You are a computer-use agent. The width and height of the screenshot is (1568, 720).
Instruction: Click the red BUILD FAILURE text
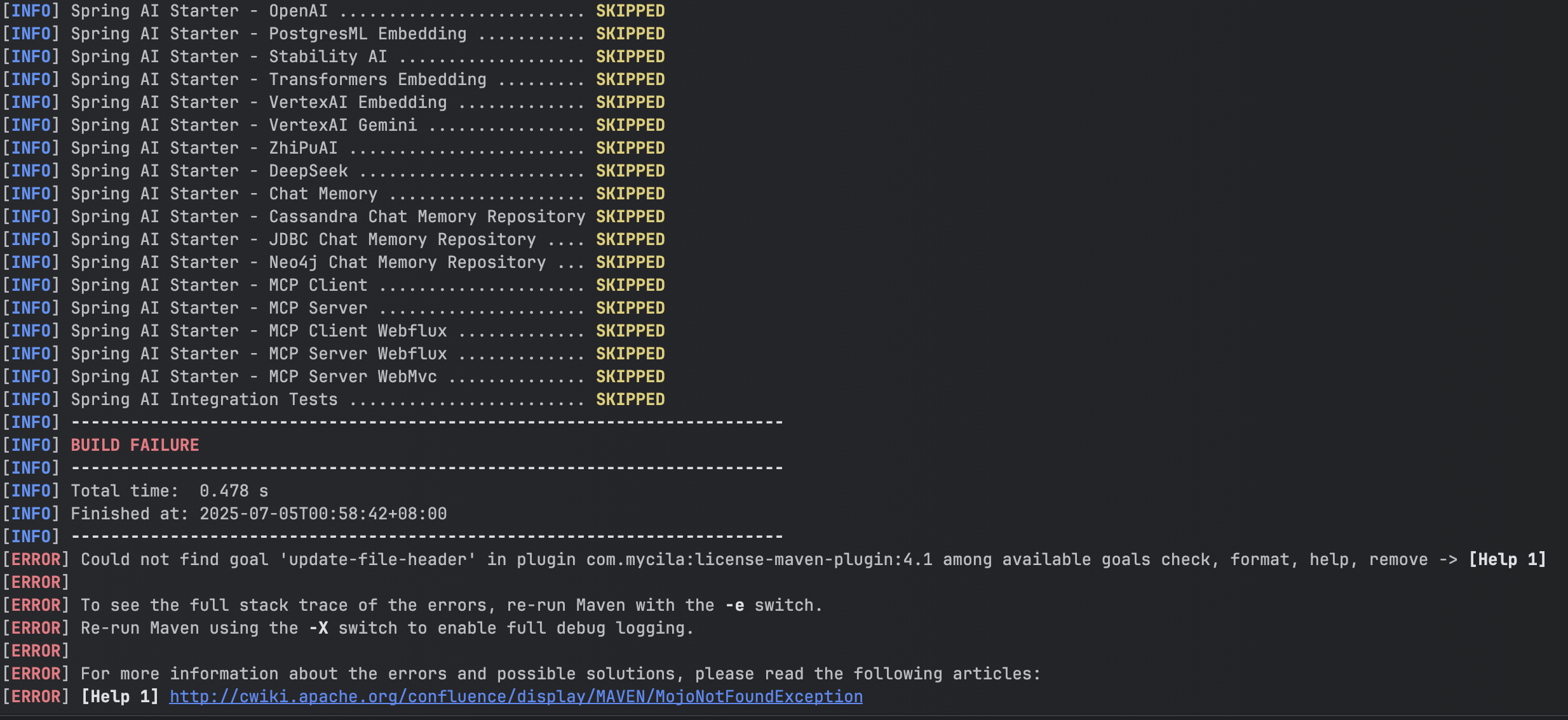pyautogui.click(x=135, y=445)
